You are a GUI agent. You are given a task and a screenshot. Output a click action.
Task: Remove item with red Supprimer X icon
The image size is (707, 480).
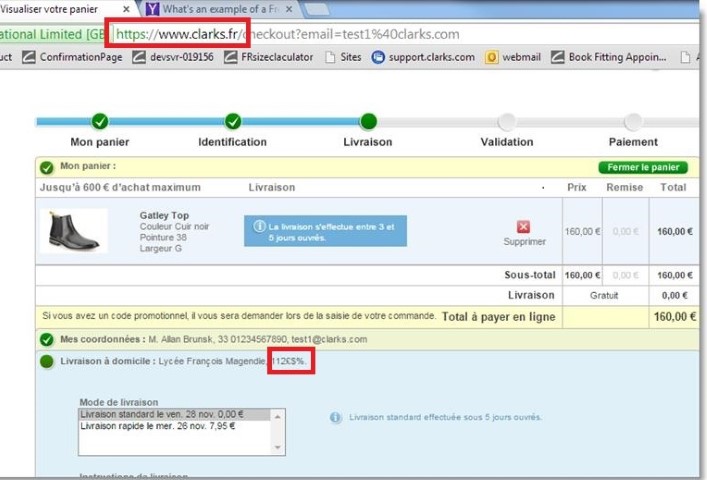coord(523,226)
